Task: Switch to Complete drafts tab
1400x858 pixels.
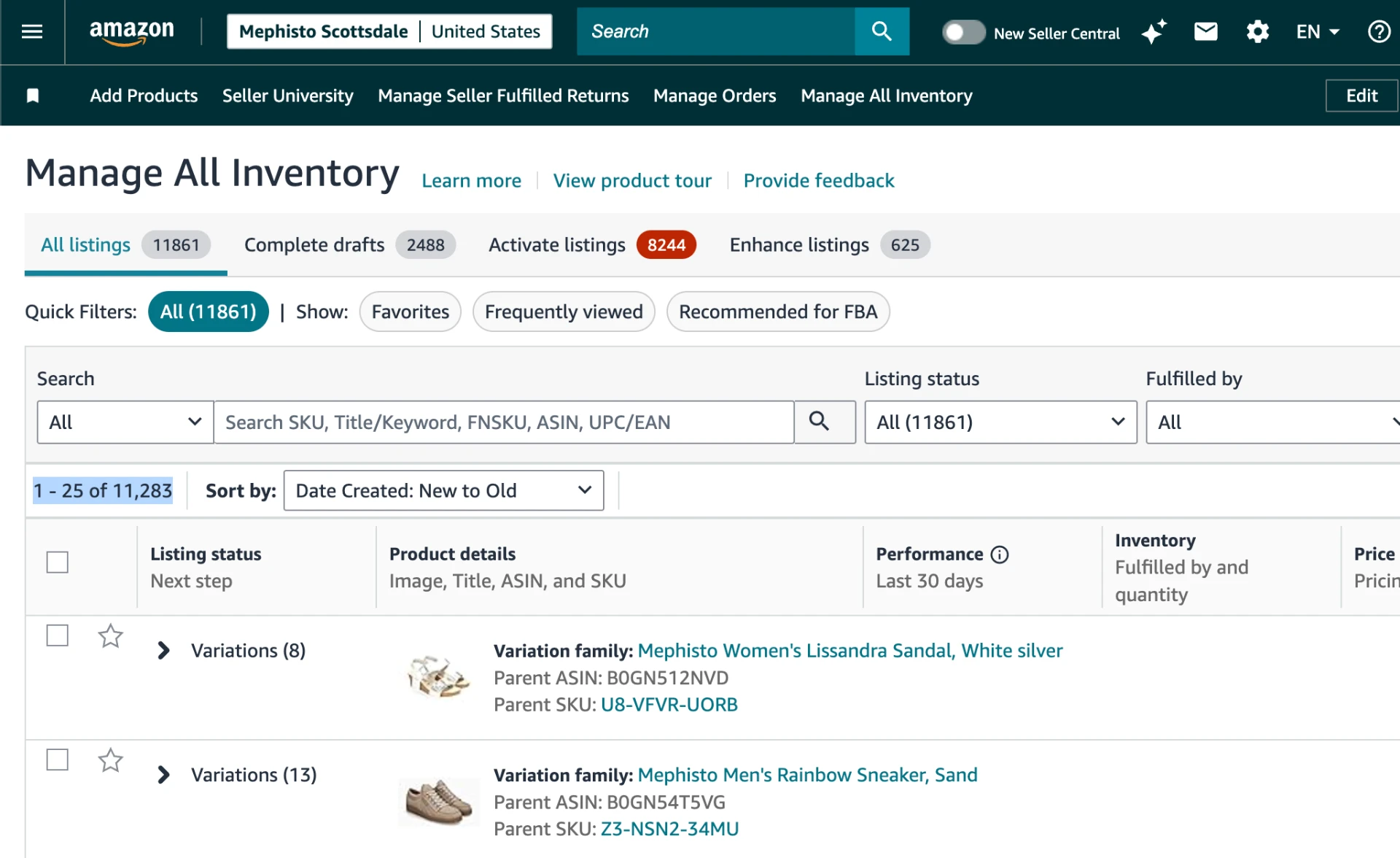Action: pyautogui.click(x=350, y=245)
